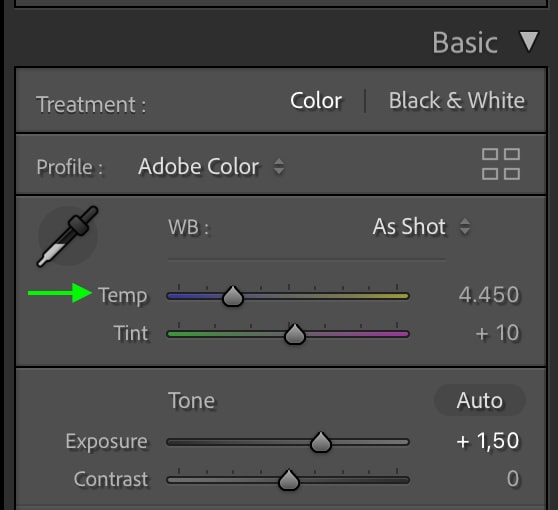The width and height of the screenshot is (558, 510).
Task: Click the Basic panel header title
Action: (464, 43)
